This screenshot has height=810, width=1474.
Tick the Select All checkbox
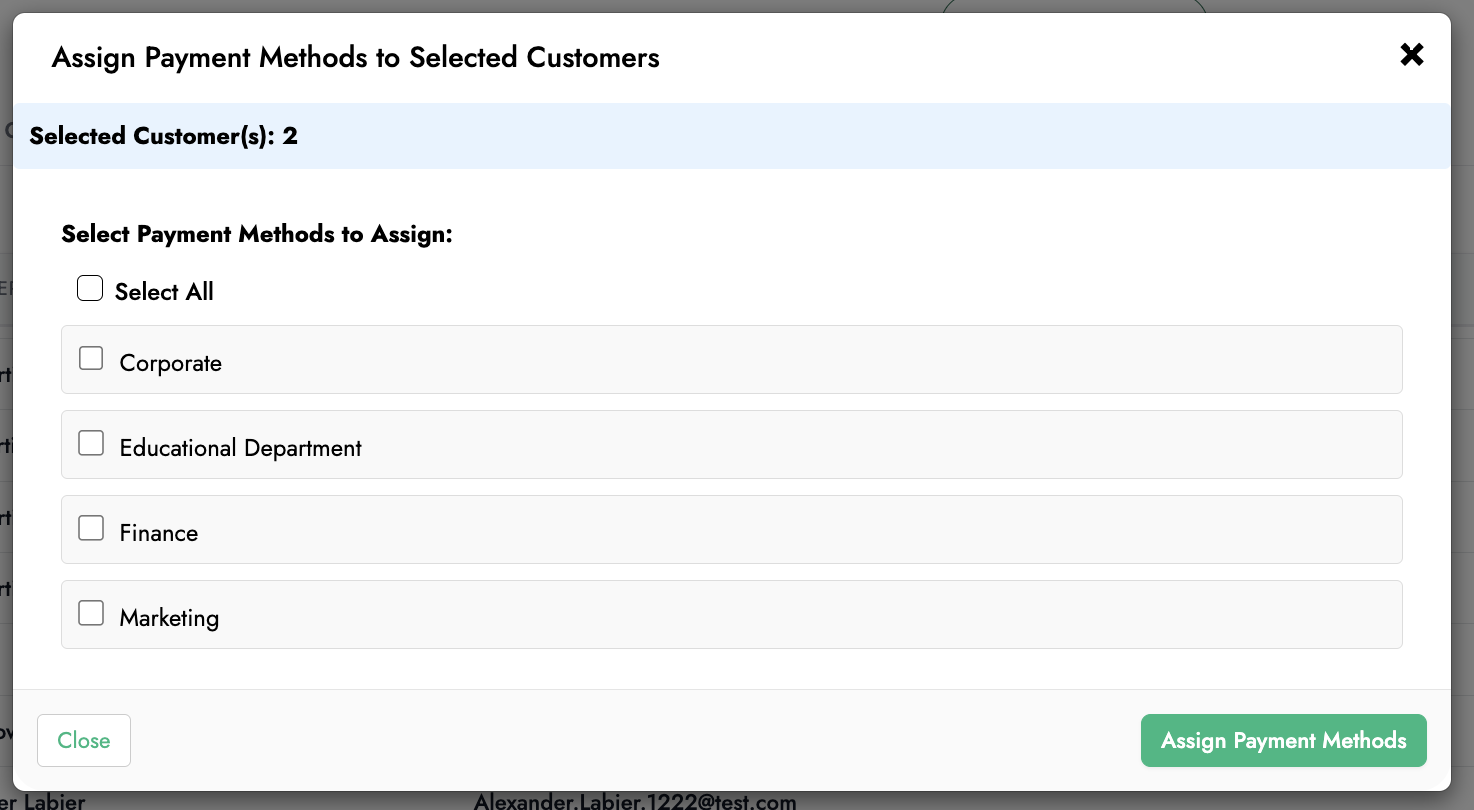click(90, 290)
